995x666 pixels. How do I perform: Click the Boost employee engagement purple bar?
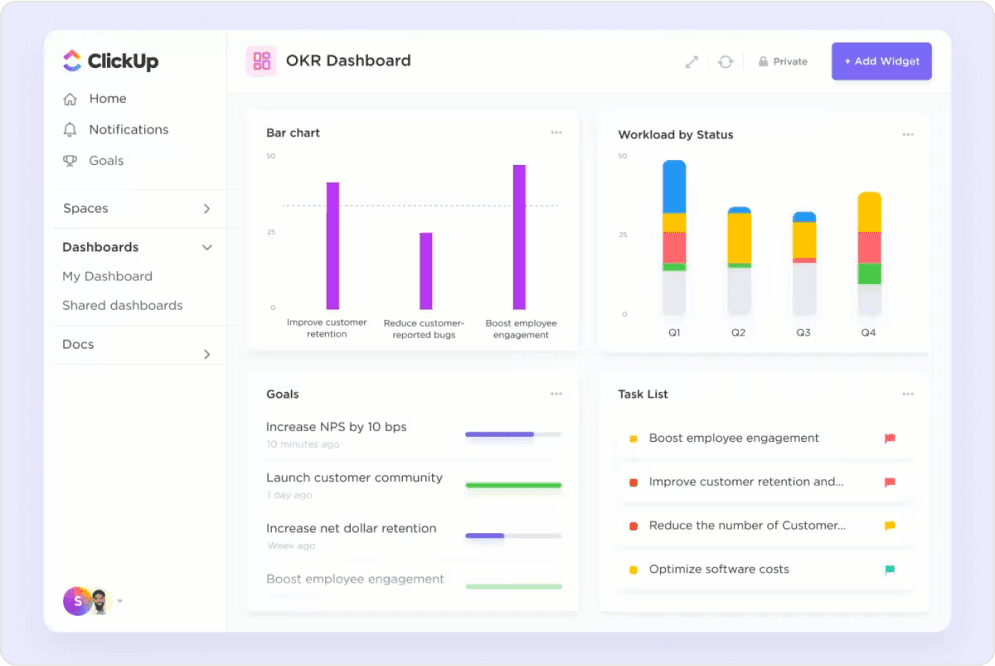click(x=519, y=237)
